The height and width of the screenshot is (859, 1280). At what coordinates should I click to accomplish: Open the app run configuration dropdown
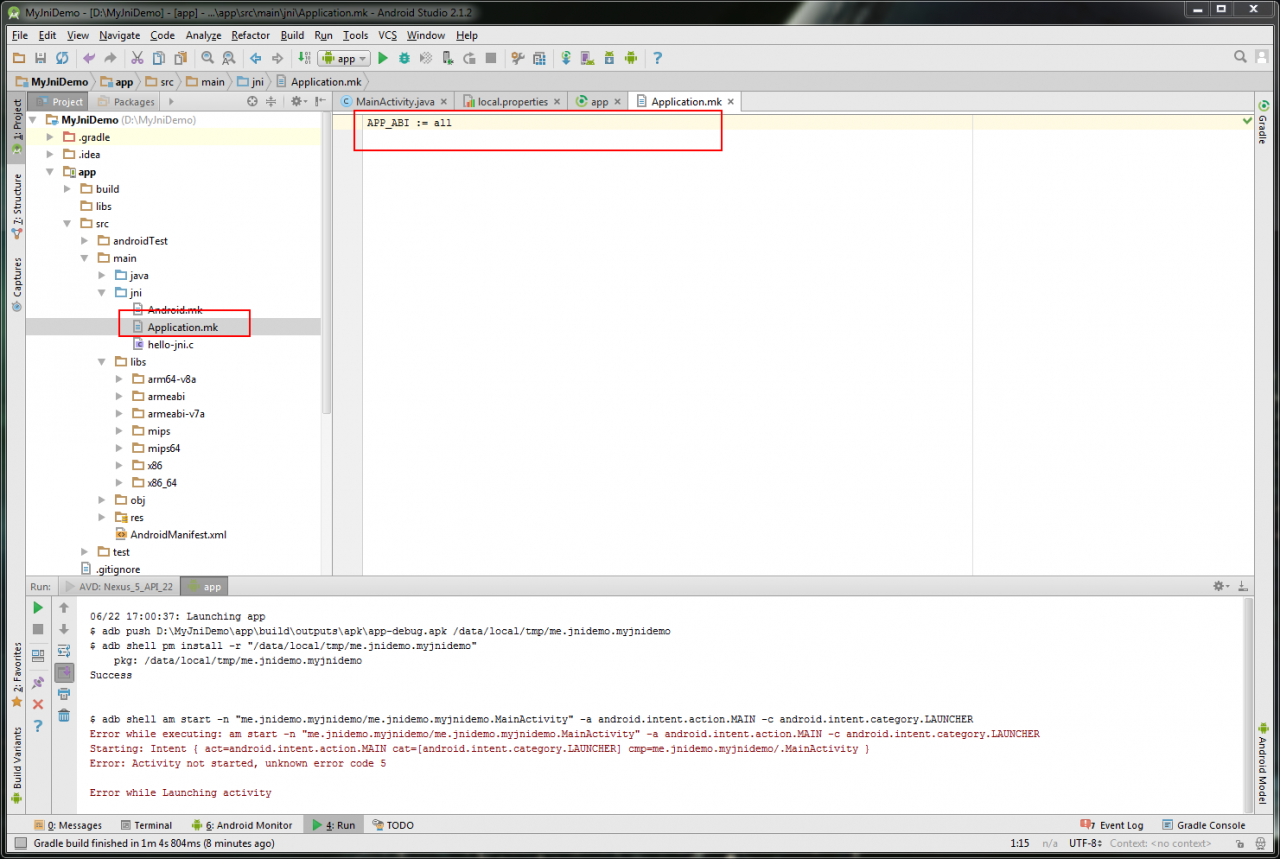click(344, 59)
